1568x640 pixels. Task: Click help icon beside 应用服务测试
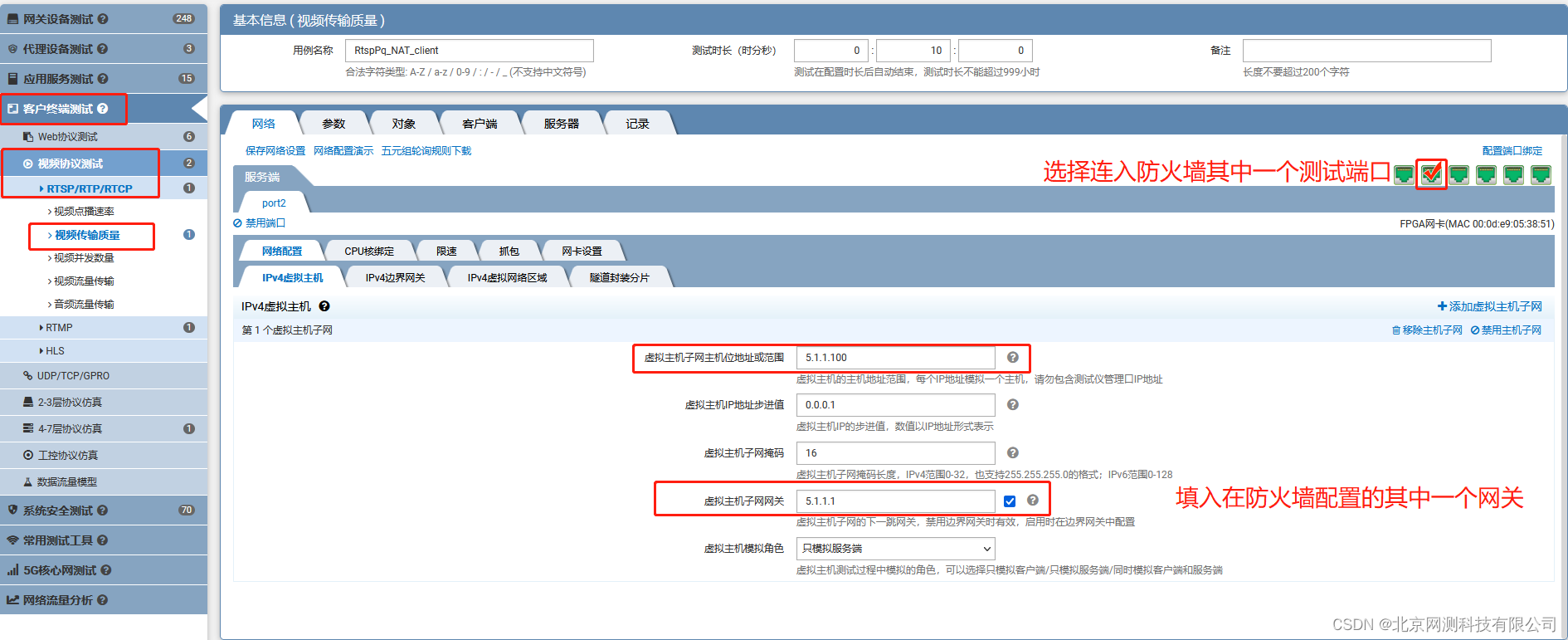tap(103, 79)
